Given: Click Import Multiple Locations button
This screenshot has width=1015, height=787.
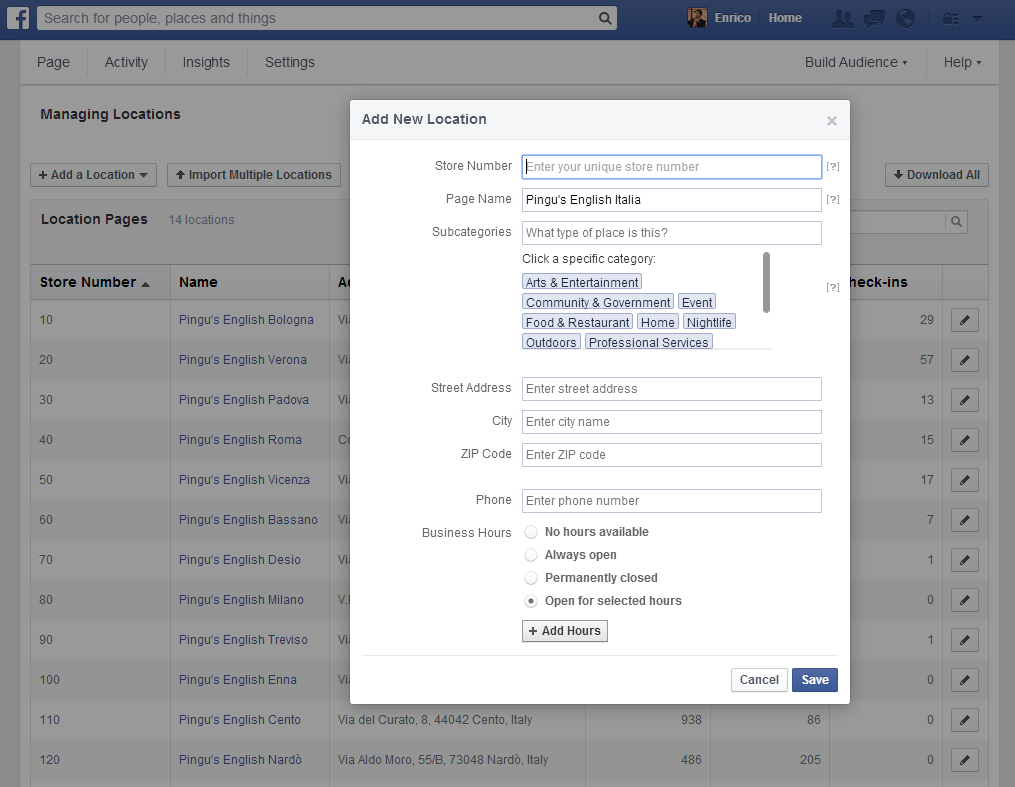Looking at the screenshot, I should click(x=254, y=175).
